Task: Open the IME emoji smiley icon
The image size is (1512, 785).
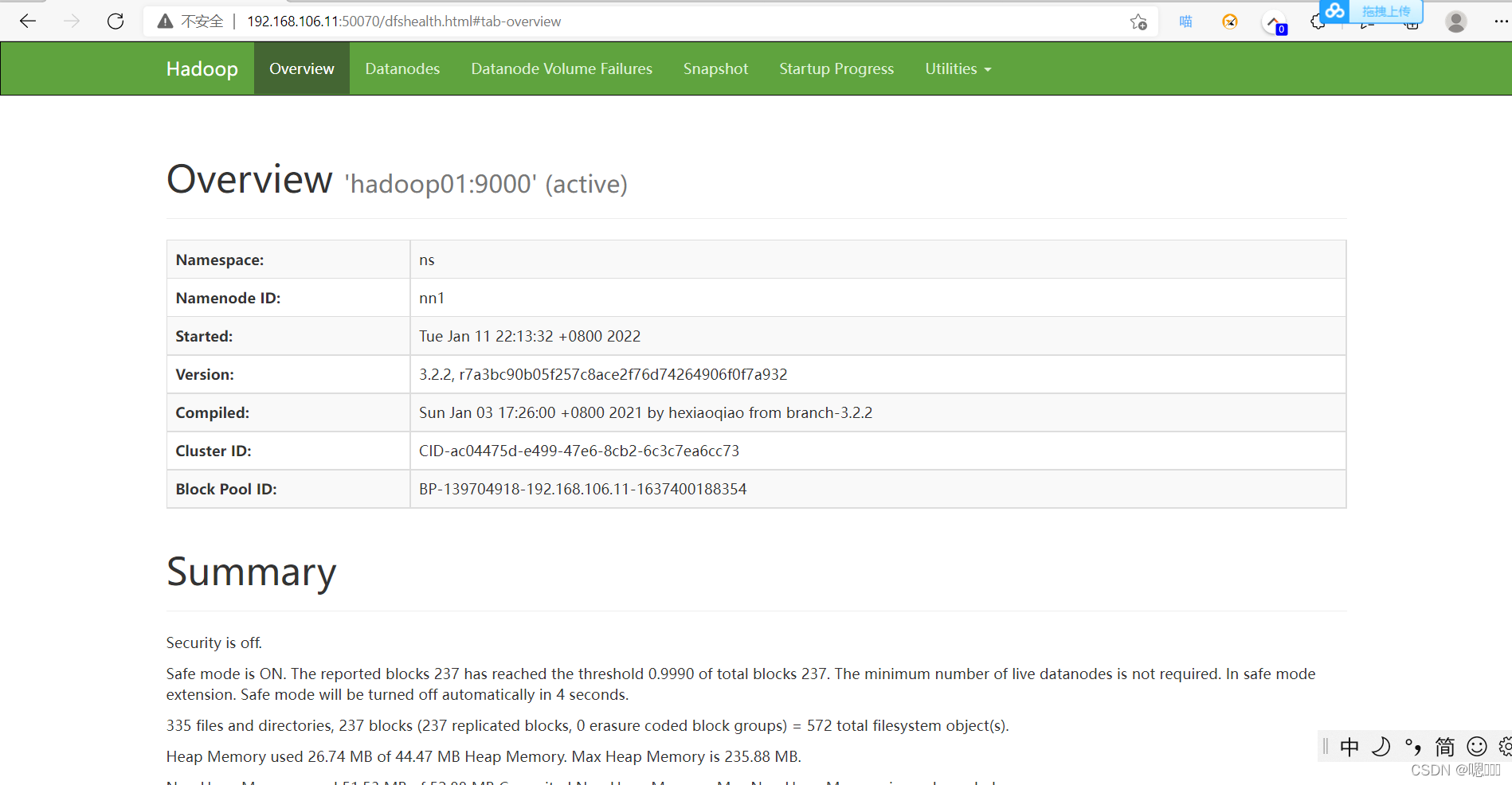Action: [1477, 747]
